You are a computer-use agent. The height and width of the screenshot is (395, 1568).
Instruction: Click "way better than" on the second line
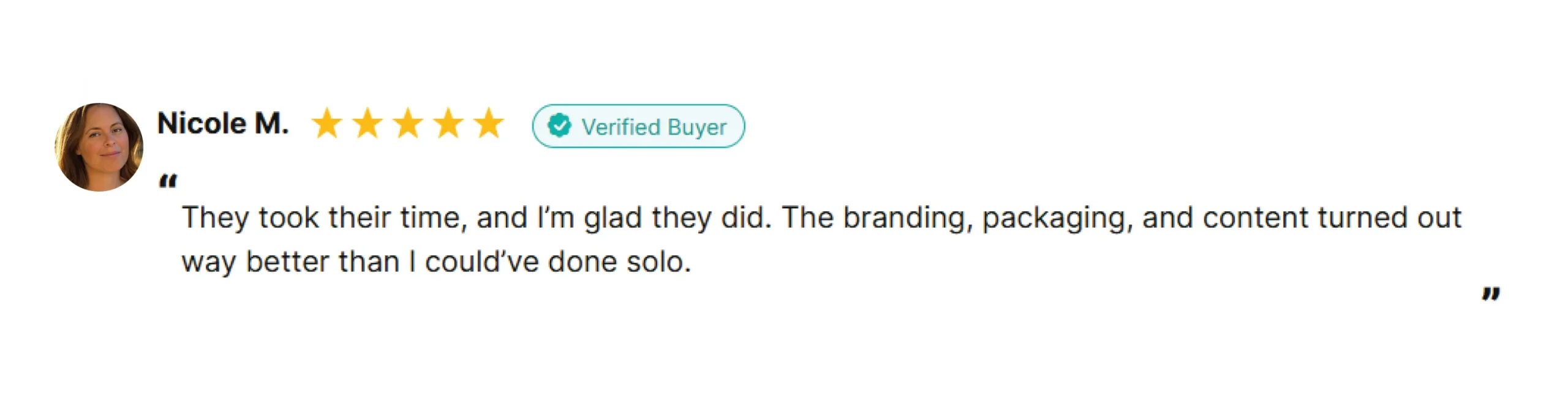point(290,262)
